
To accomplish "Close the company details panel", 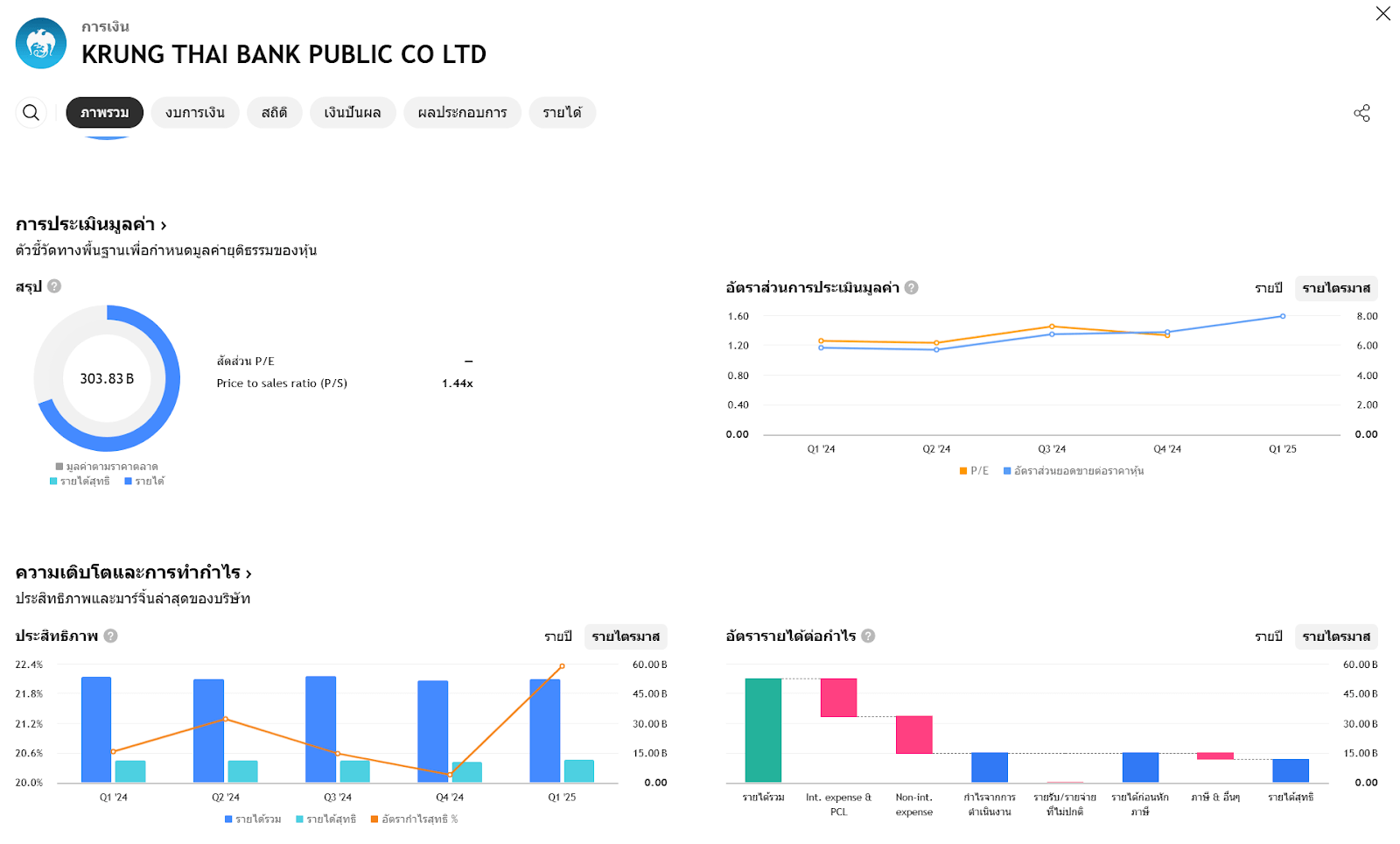I will (1382, 13).
